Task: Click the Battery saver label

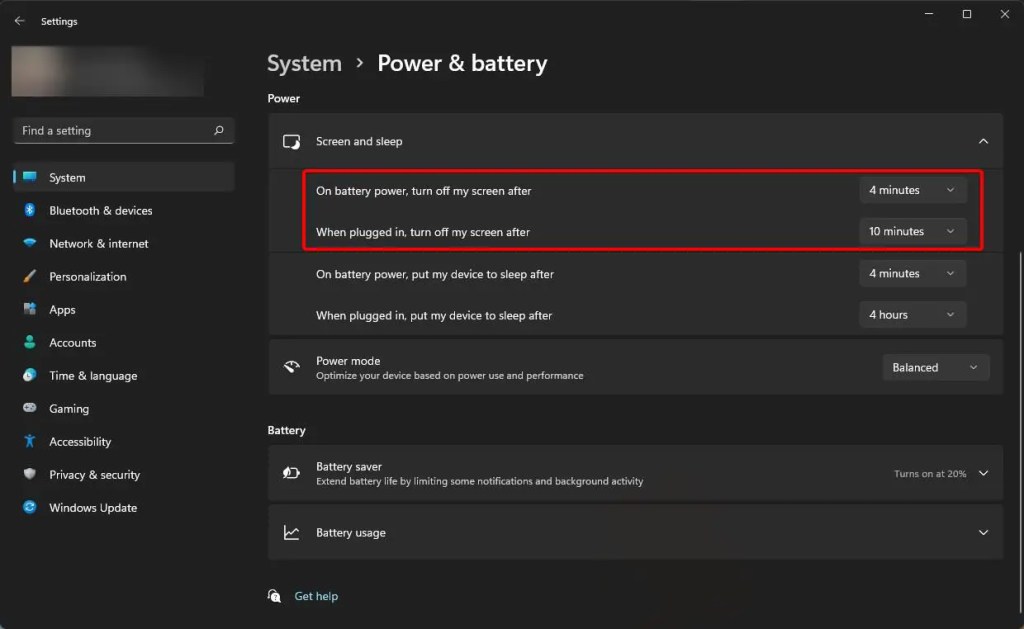Action: (349, 466)
